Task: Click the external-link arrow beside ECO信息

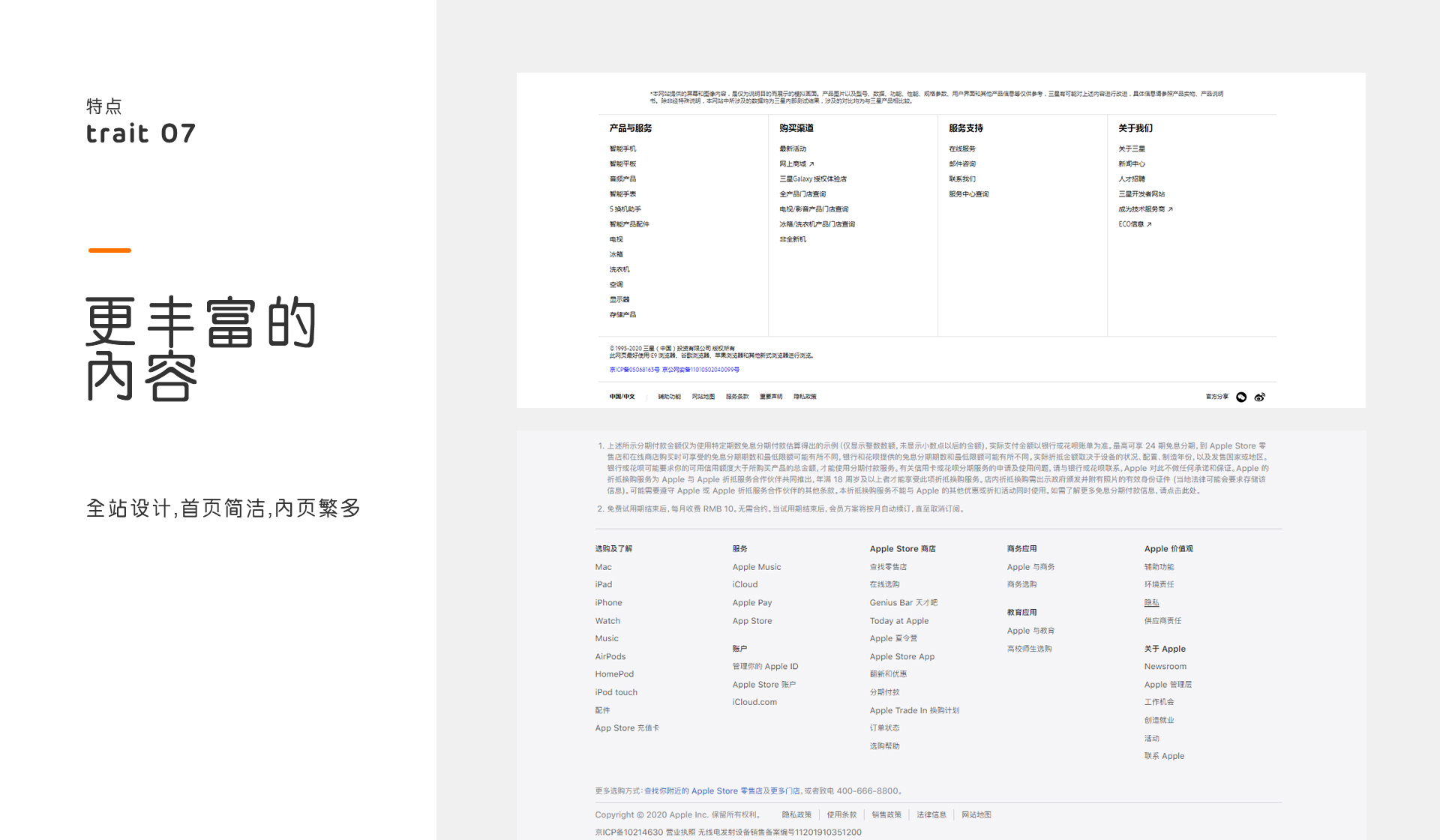Action: (x=1149, y=224)
